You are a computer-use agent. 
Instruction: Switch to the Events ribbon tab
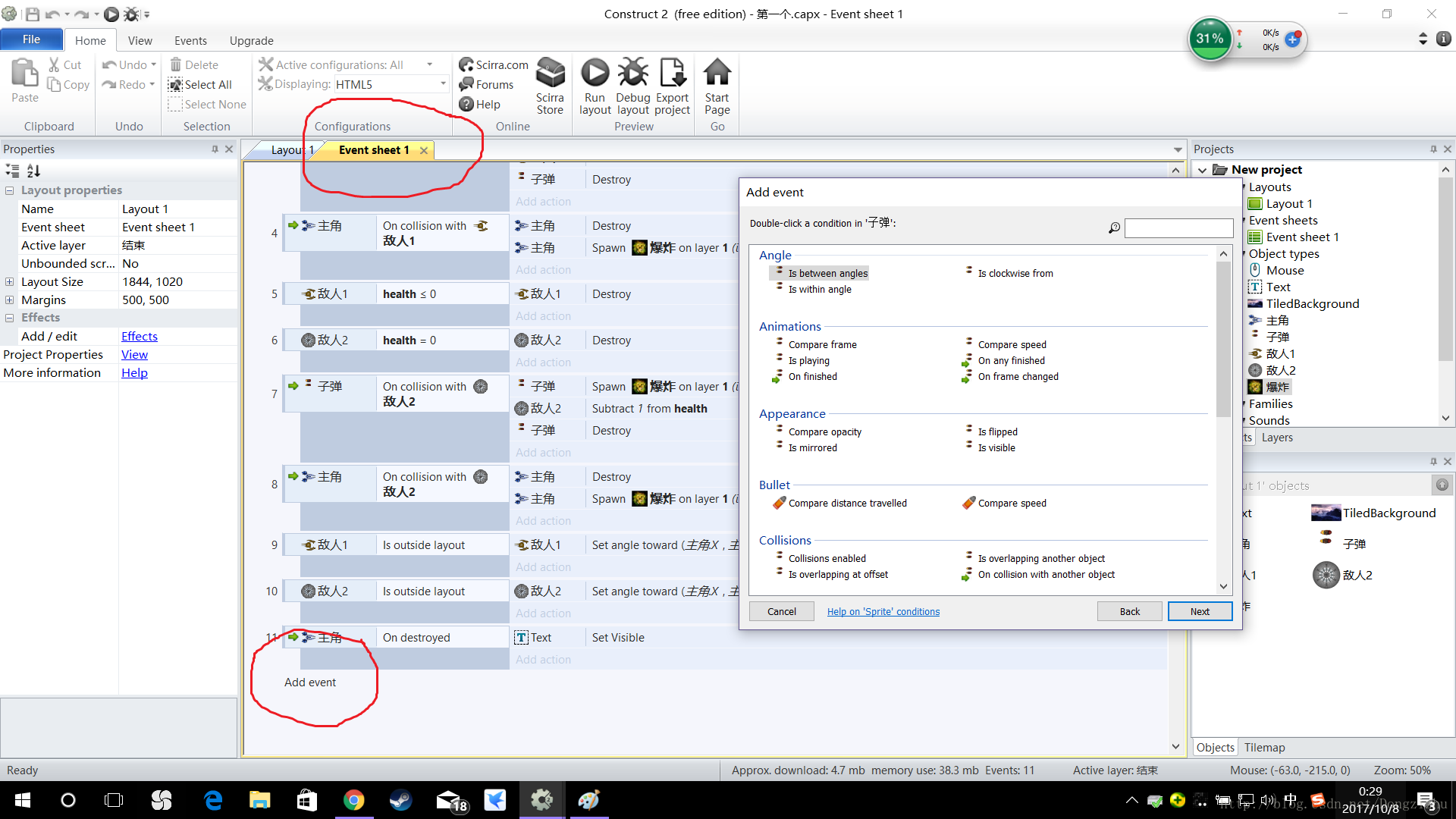pyautogui.click(x=190, y=40)
